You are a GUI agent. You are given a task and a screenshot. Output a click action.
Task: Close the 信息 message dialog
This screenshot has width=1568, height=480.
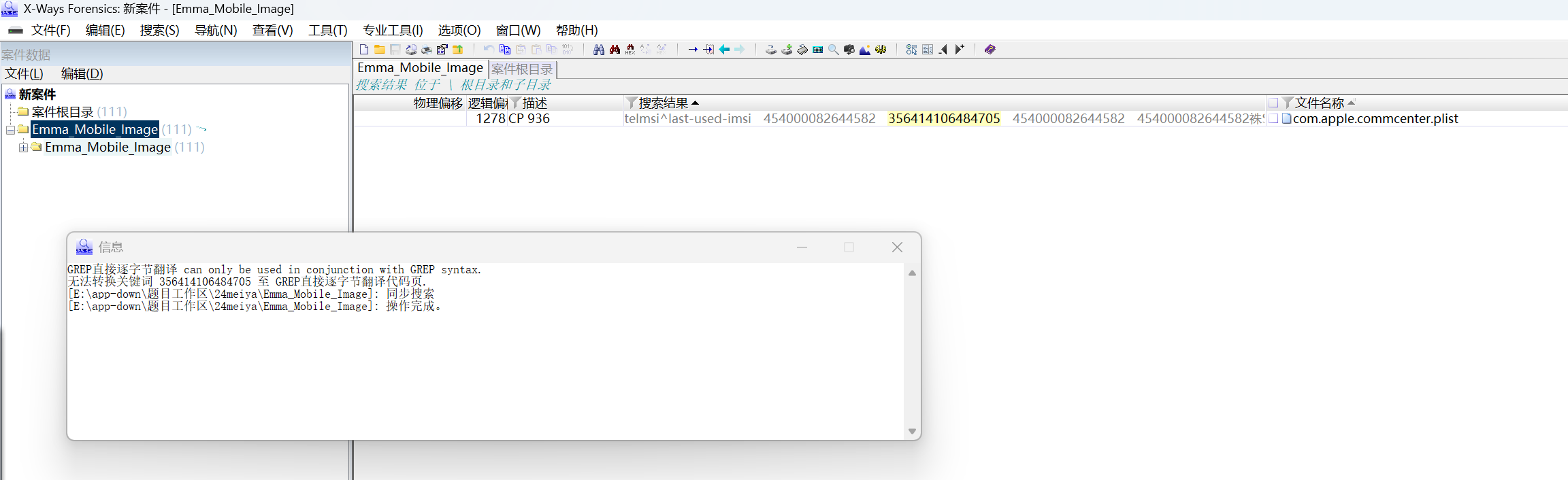tap(897, 247)
